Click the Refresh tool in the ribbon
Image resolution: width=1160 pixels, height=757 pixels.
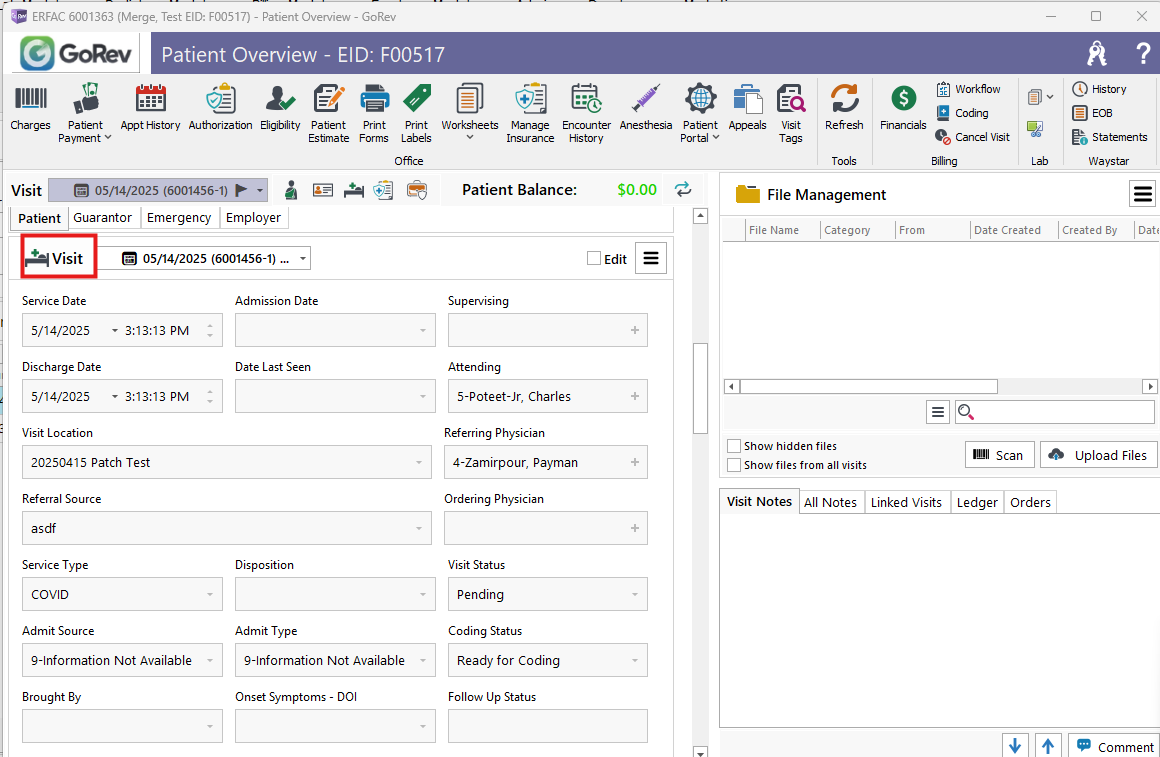tap(844, 108)
